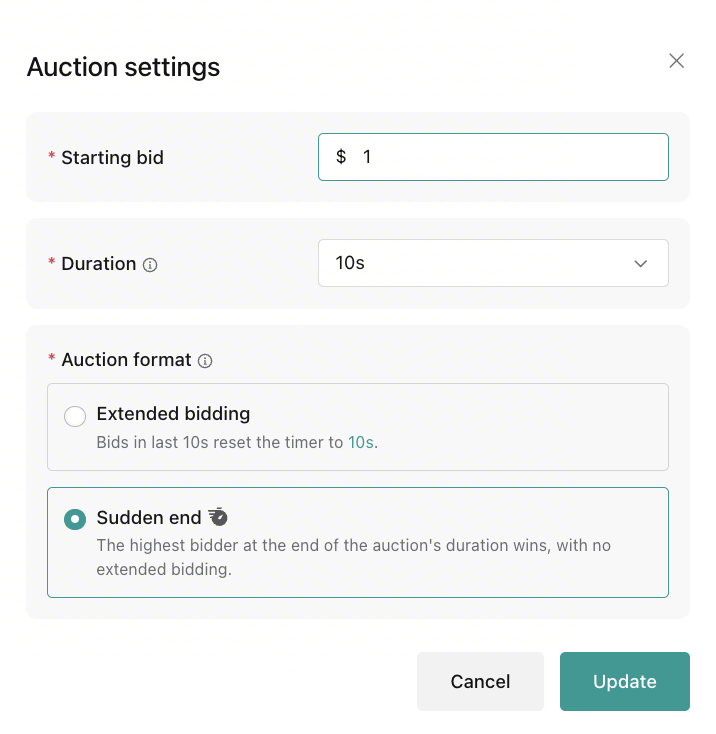Click the Sudden end stopwatch icon
This screenshot has width=716, height=734.
pos(218,517)
